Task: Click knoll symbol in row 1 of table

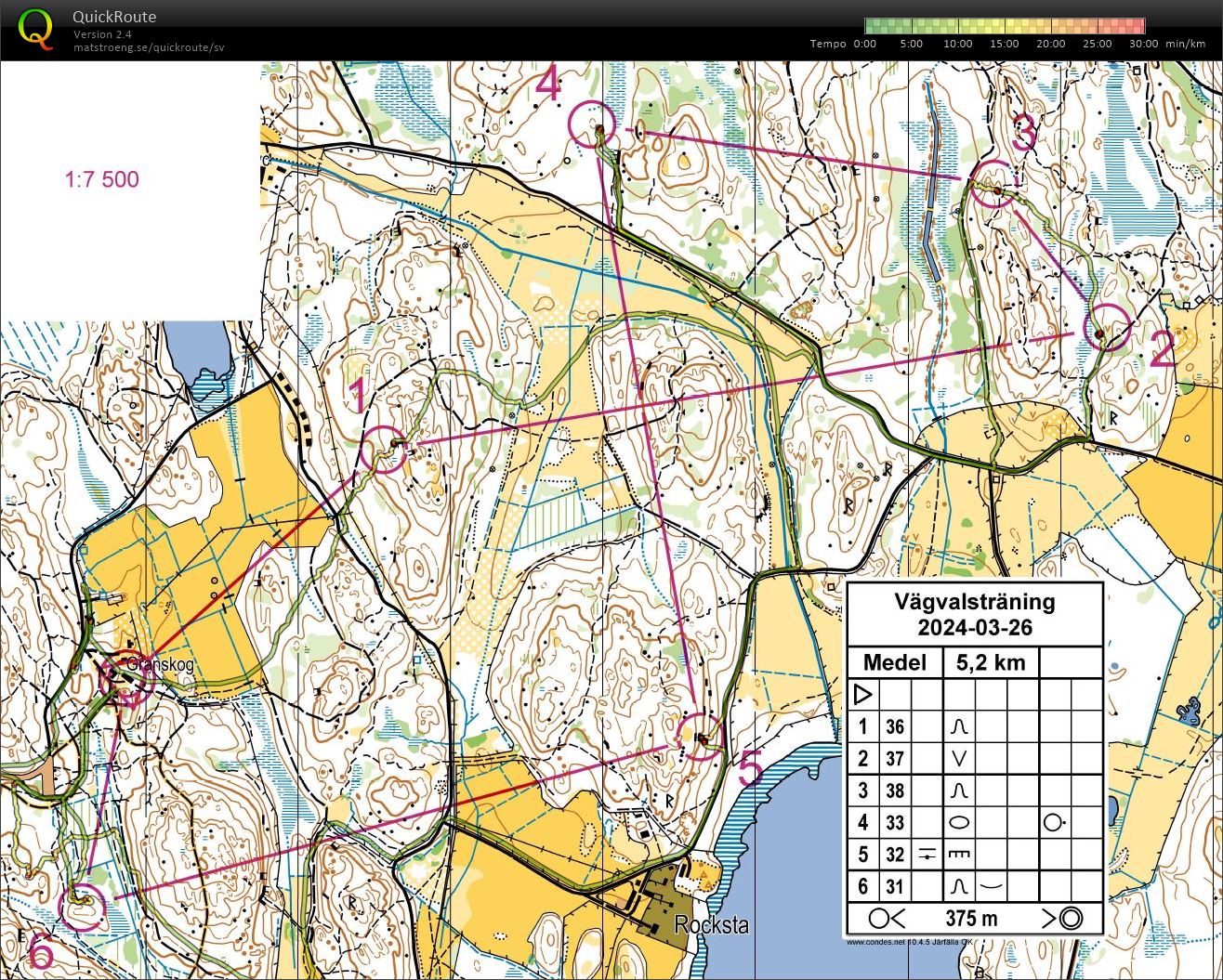Action: pyautogui.click(x=960, y=726)
